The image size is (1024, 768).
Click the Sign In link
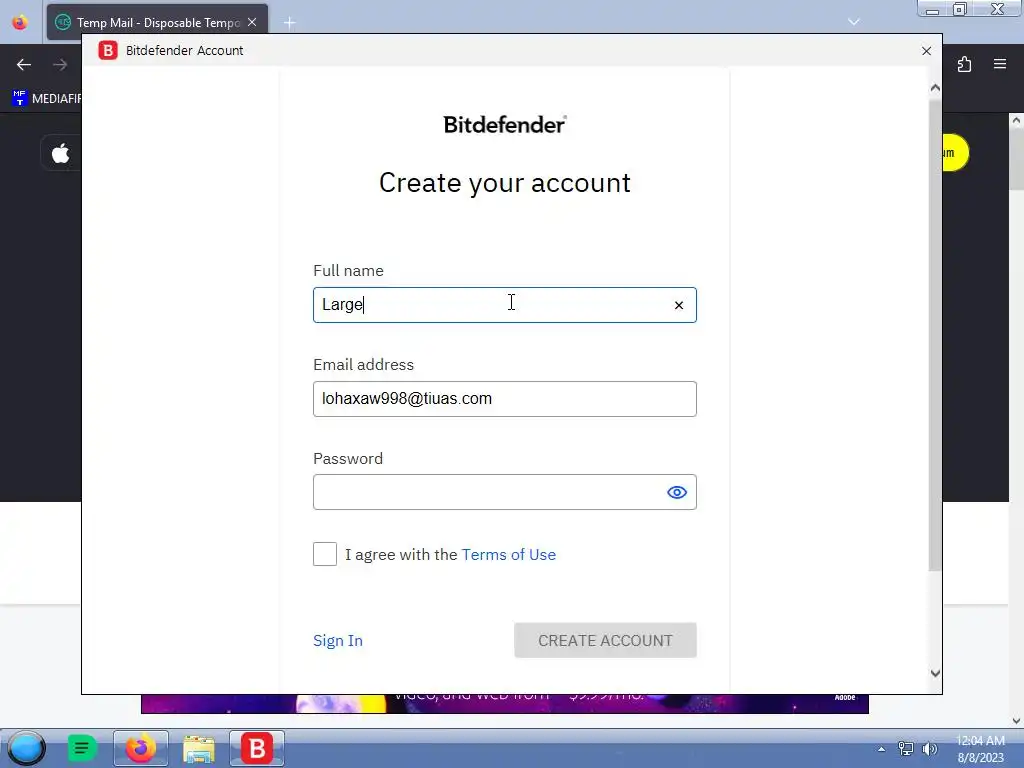[338, 641]
